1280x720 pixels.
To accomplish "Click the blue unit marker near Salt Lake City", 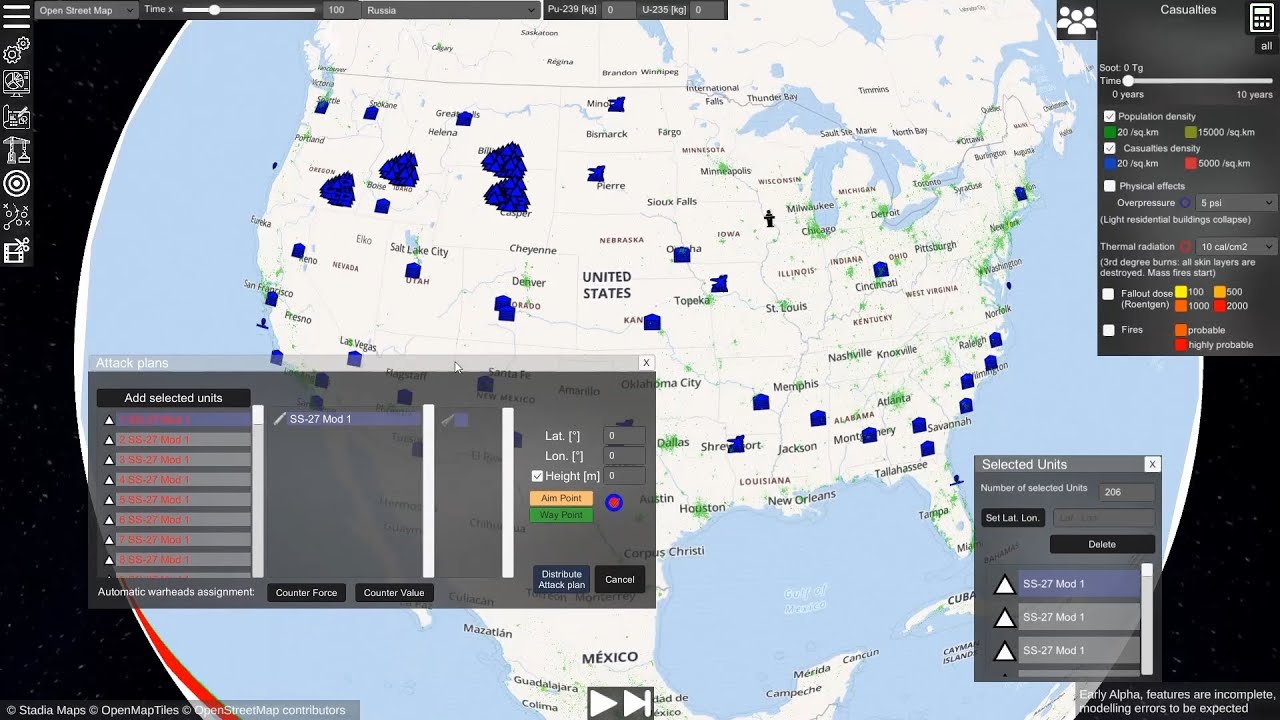I will [413, 270].
